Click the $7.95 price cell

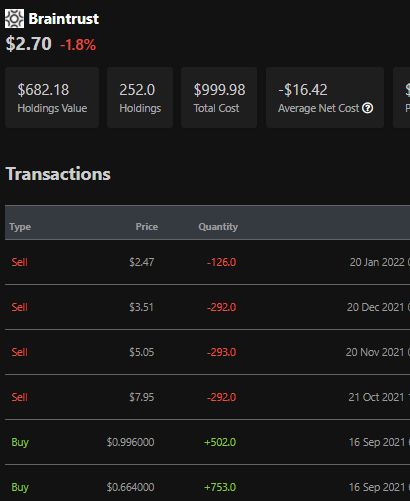pyautogui.click(x=142, y=397)
